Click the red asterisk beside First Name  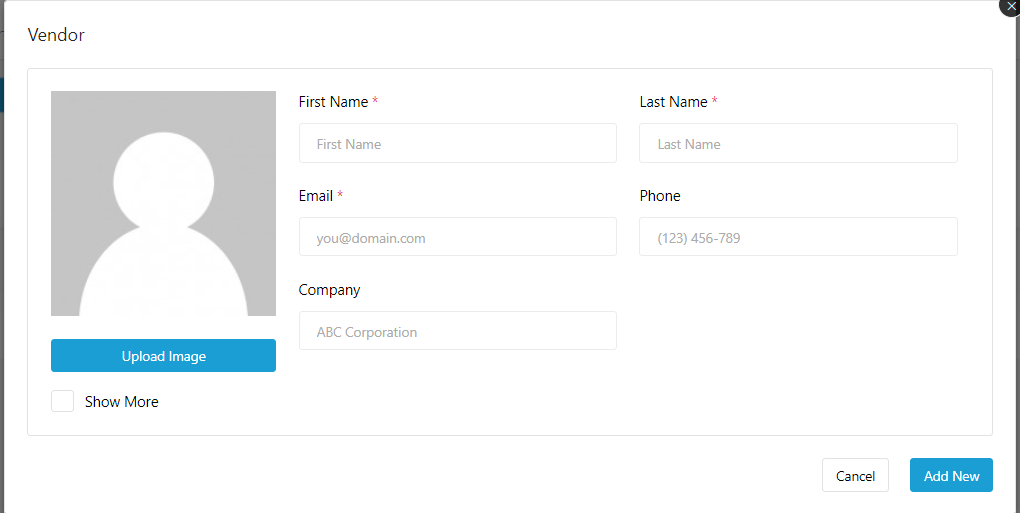[x=375, y=101]
